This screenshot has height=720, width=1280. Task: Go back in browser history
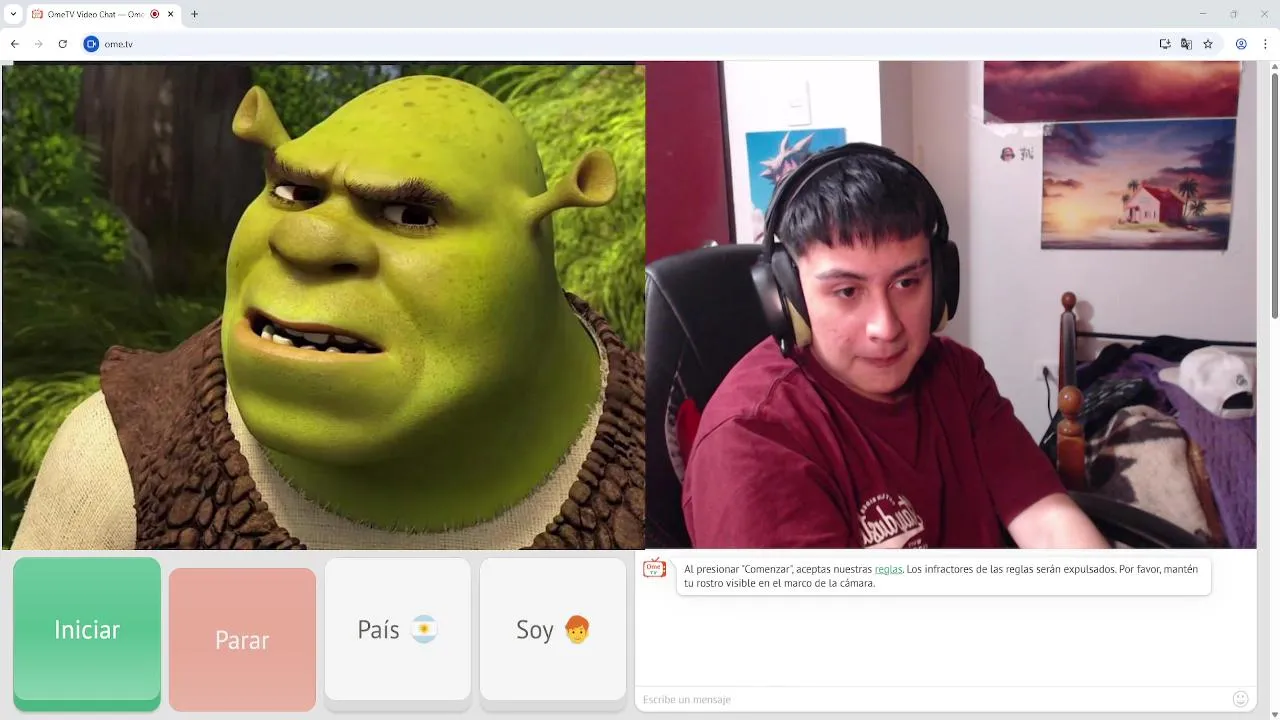tap(14, 44)
